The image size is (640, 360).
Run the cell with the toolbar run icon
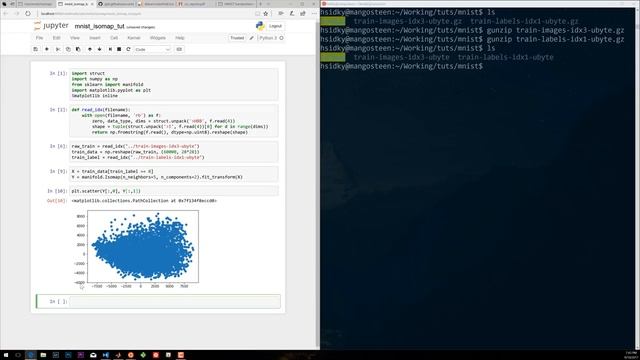point(110,49)
